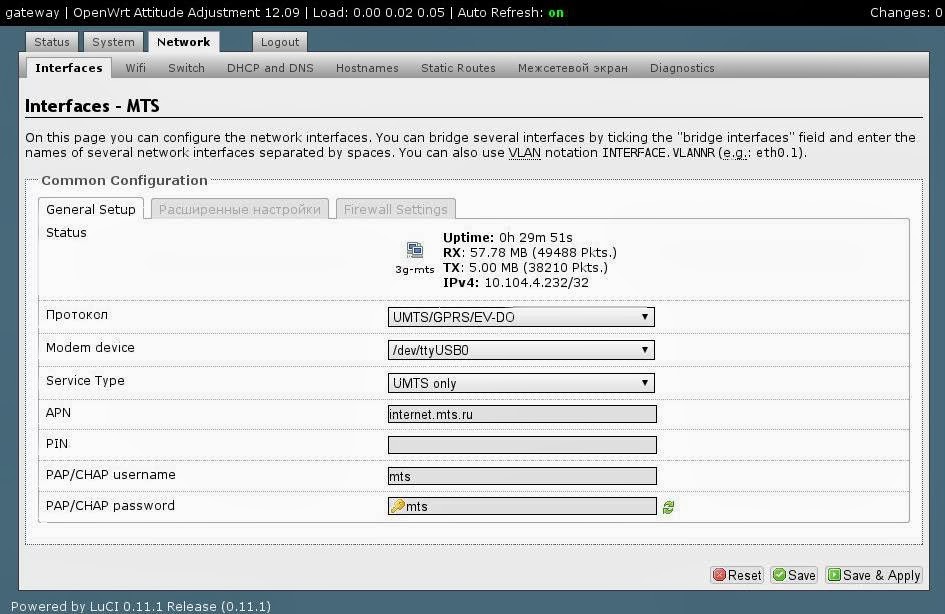
Task: Click the TX 5.00 MB statistic
Action: [x=525, y=268]
